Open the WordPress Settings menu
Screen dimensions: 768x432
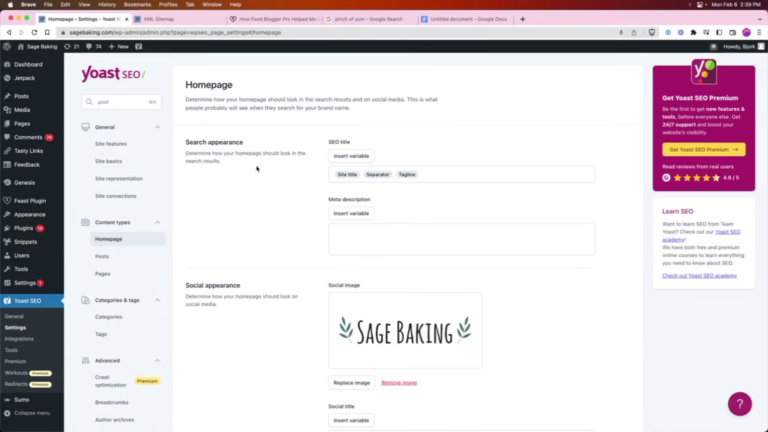click(x=24, y=283)
